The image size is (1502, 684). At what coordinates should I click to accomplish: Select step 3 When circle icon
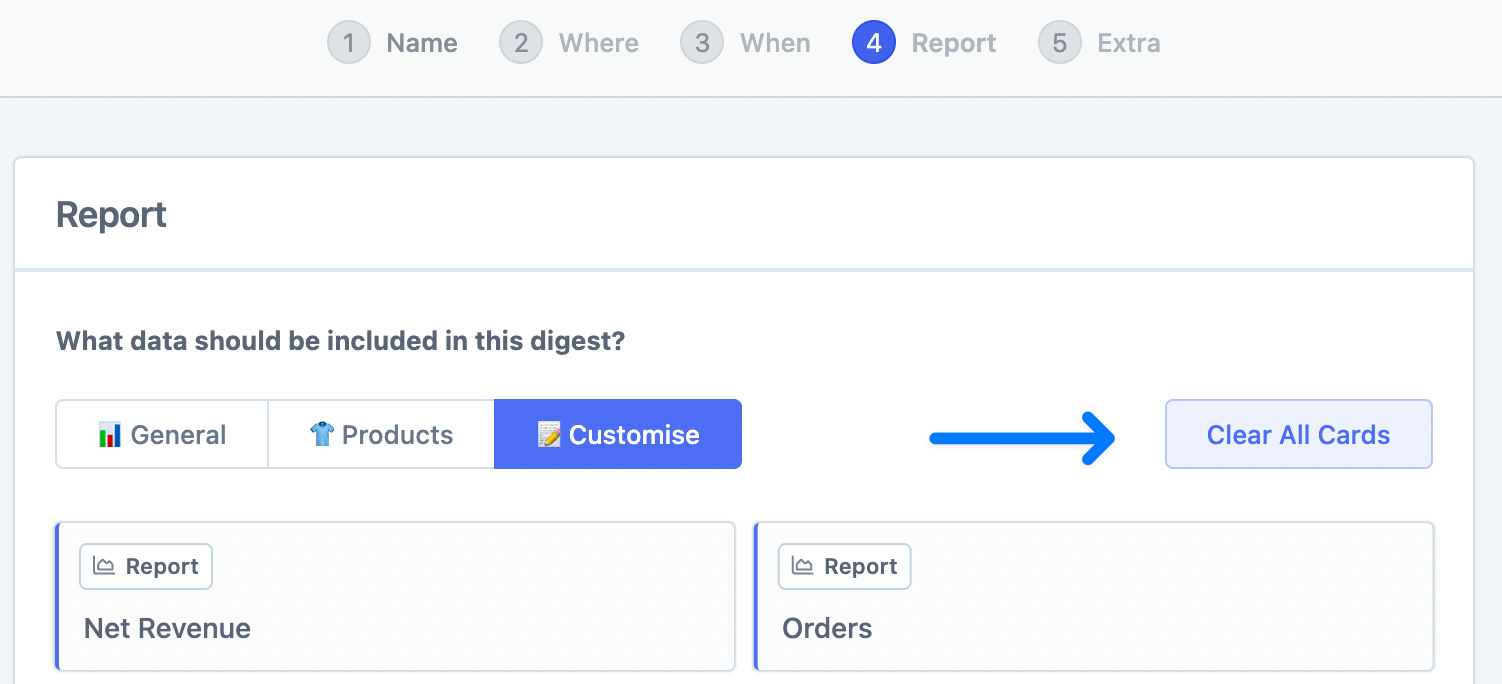701,42
